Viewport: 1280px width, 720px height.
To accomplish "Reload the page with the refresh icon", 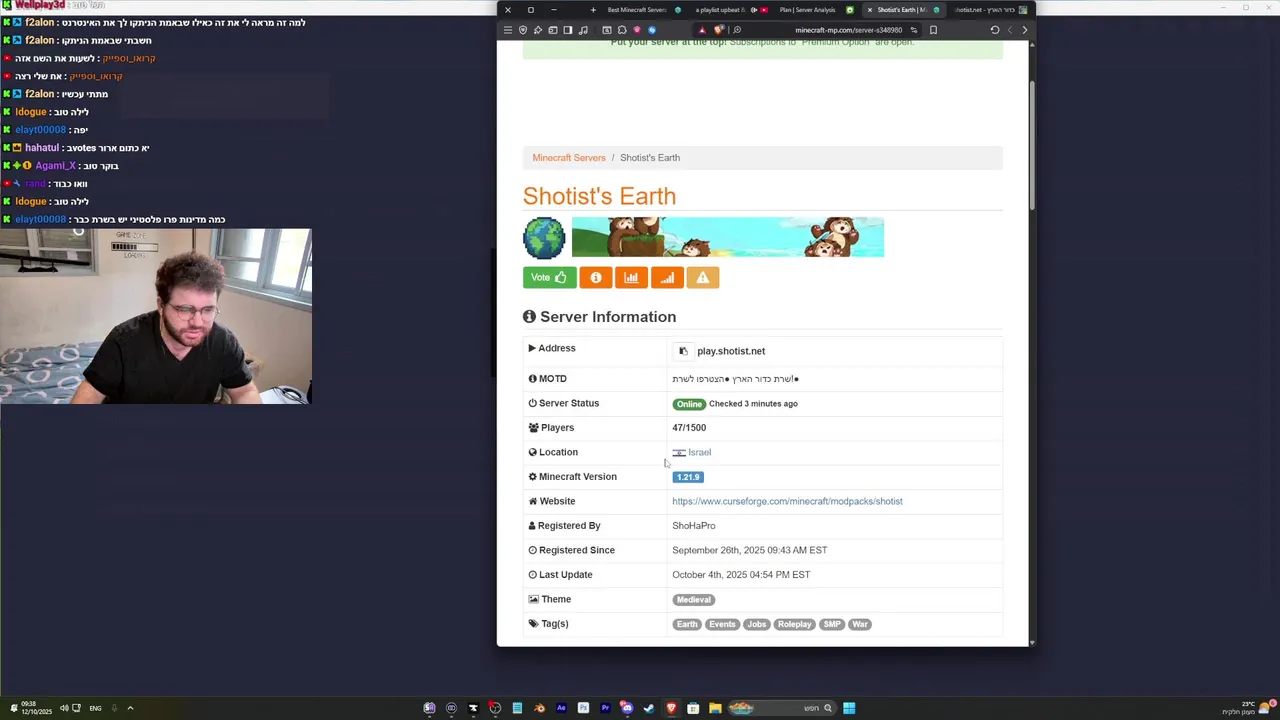I will click(x=995, y=30).
